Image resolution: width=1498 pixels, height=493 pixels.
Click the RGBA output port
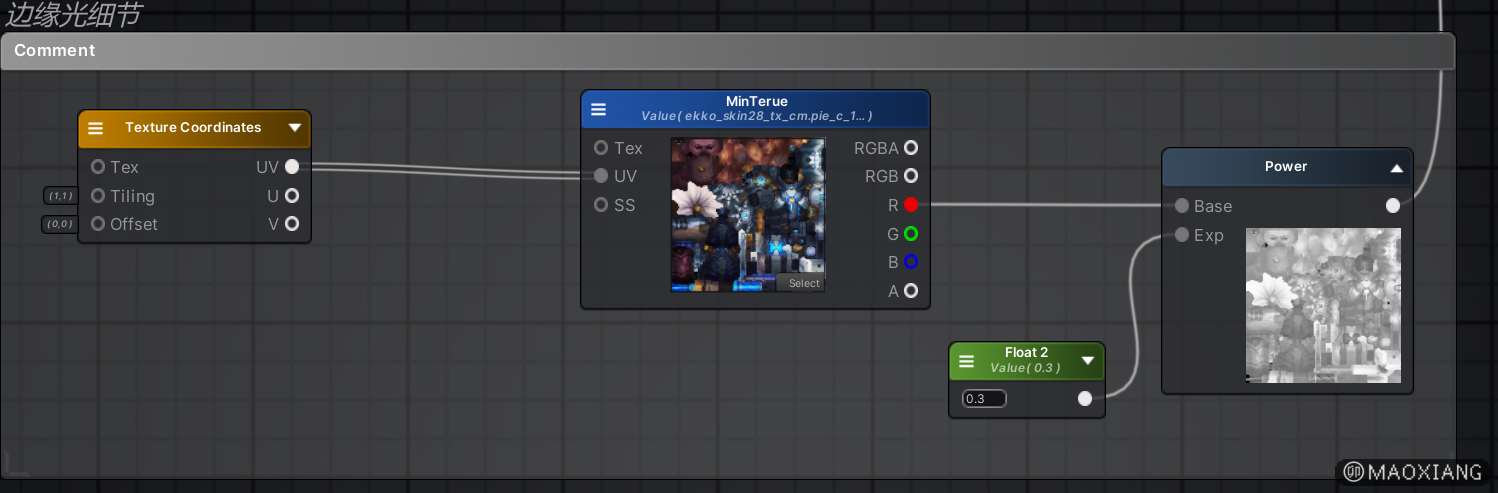(910, 148)
